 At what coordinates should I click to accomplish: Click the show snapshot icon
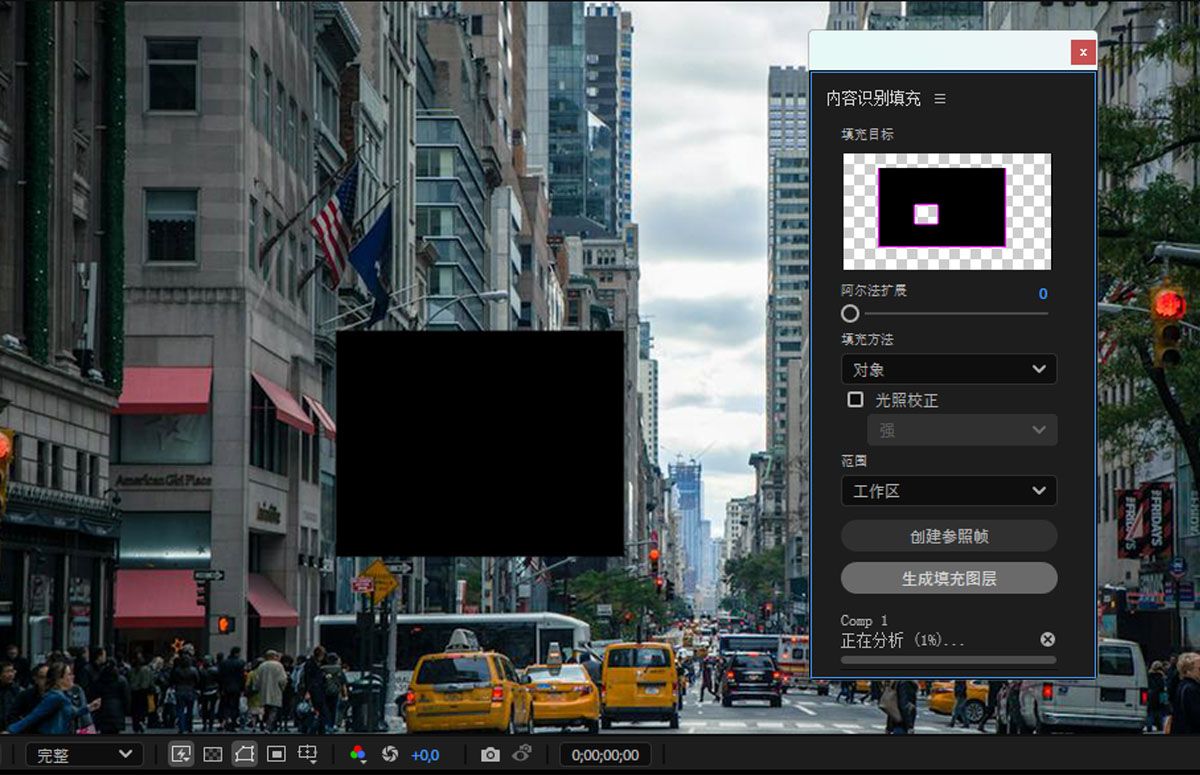(x=521, y=755)
